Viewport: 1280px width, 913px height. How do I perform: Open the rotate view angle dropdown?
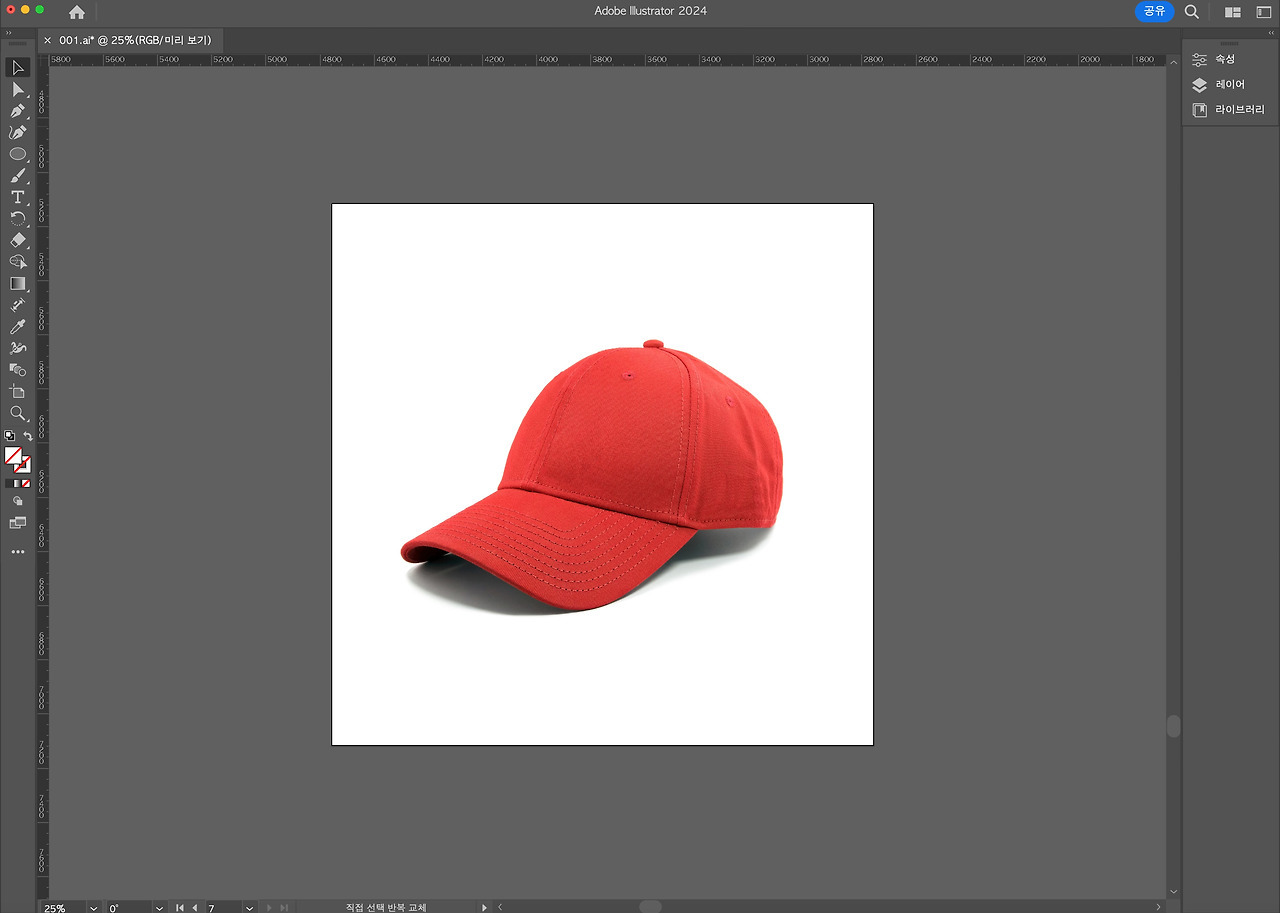(x=159, y=907)
